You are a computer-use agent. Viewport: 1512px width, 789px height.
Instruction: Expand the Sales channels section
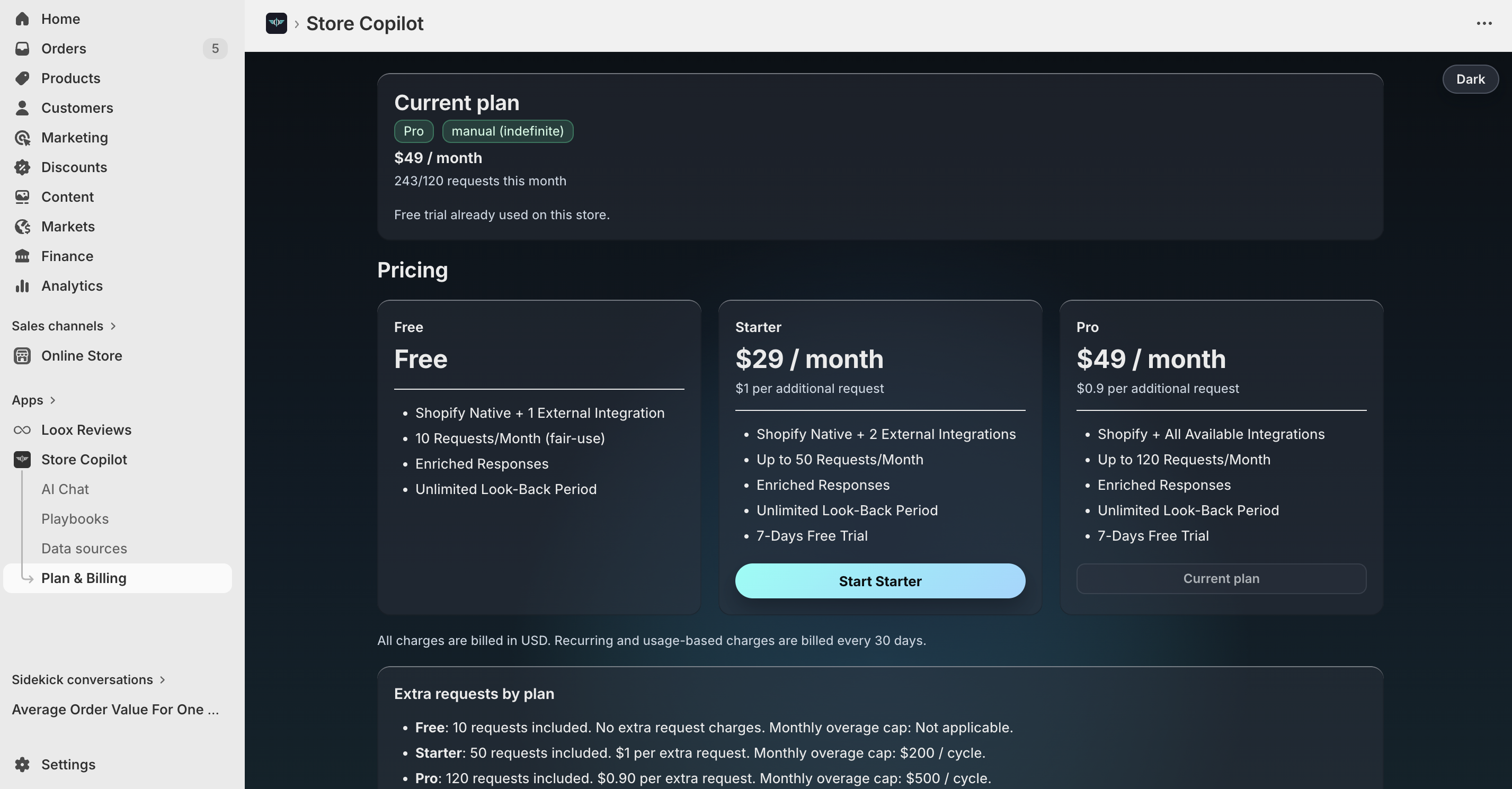coord(113,326)
